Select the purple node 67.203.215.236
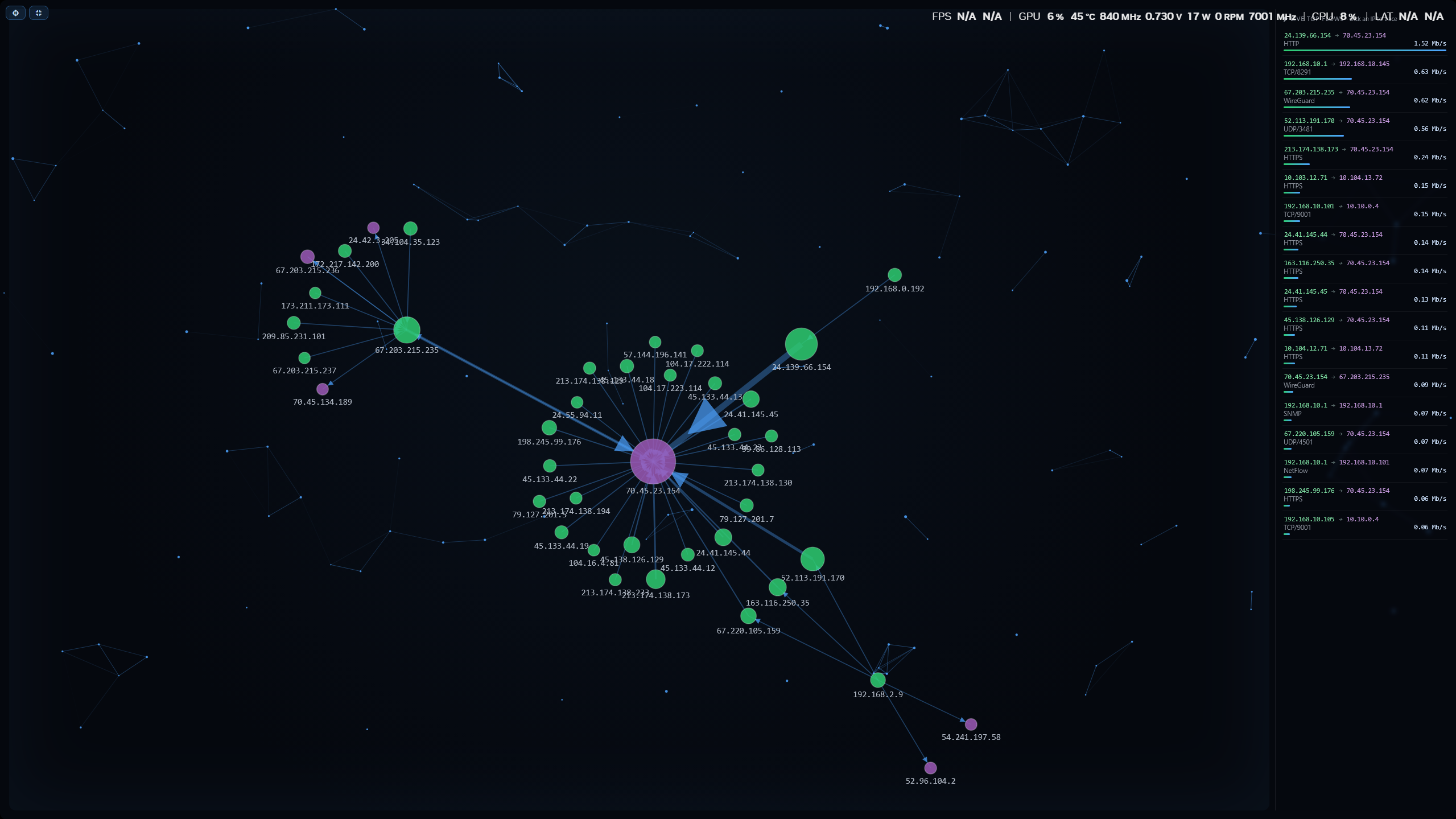This screenshot has height=819, width=1456. pyautogui.click(x=307, y=257)
